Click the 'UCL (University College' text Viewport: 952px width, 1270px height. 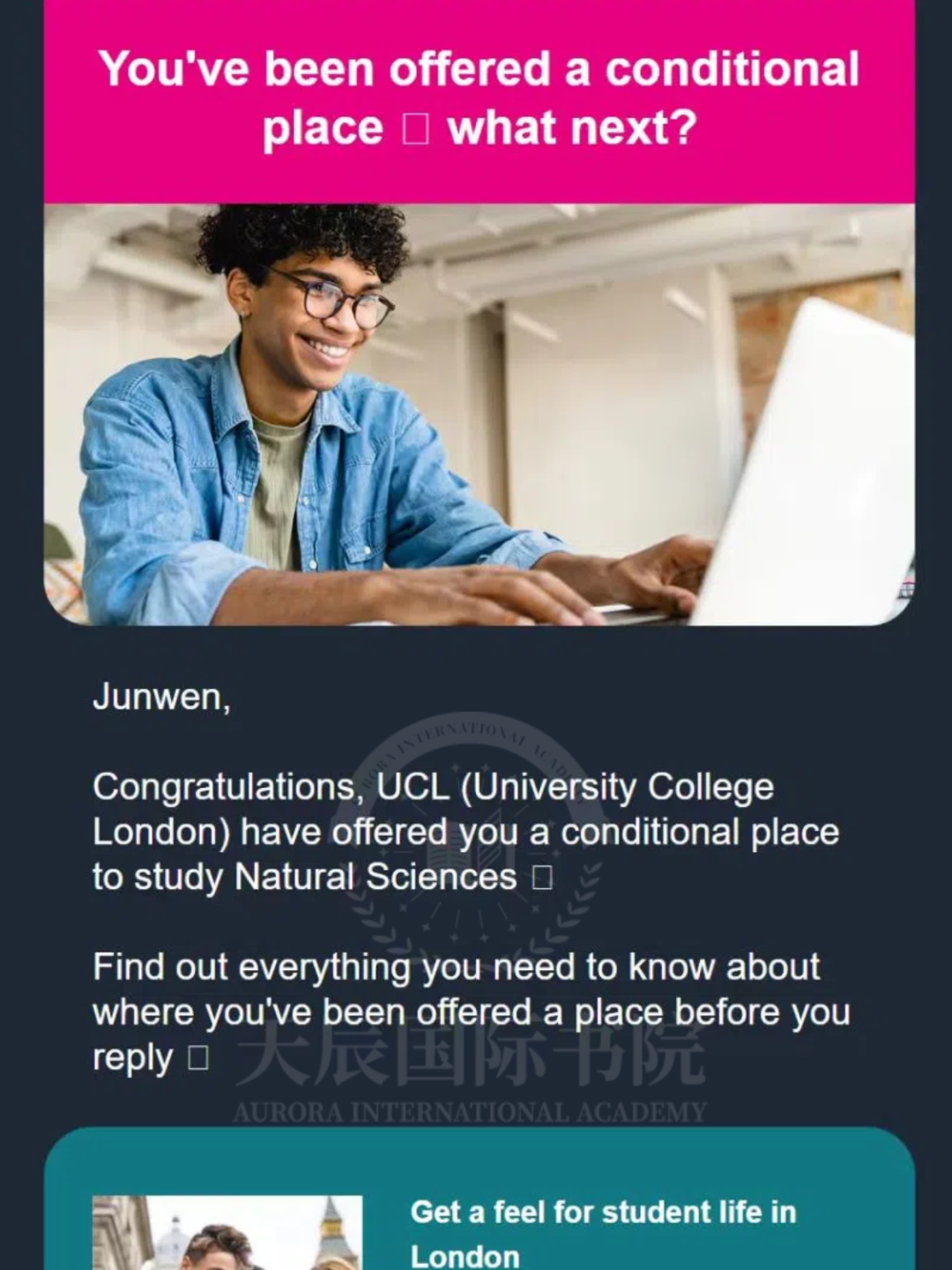click(x=576, y=787)
